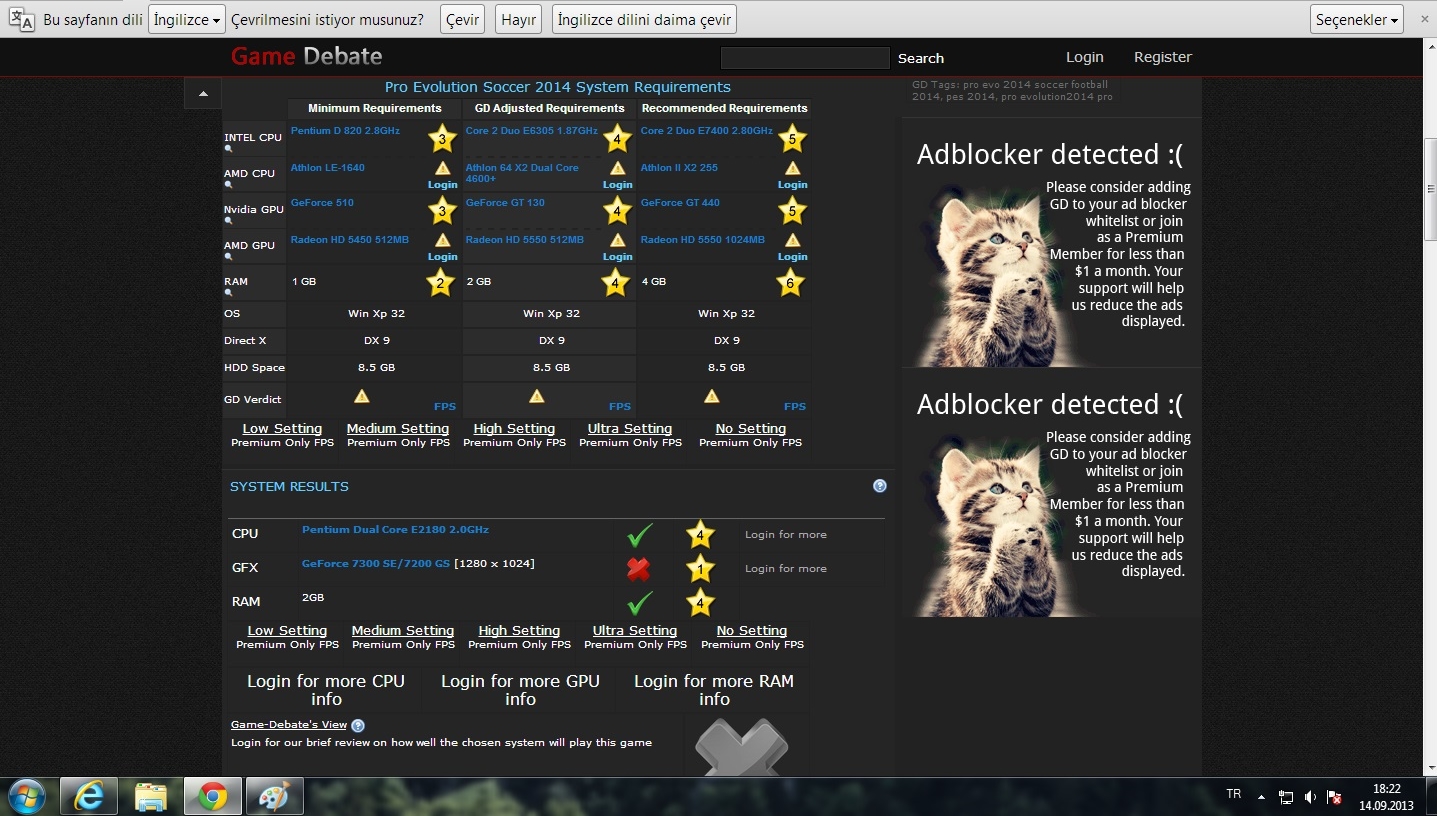Screen dimensions: 1437x816
Task: Click the Hayır button in translation bar
Action: tap(518, 19)
